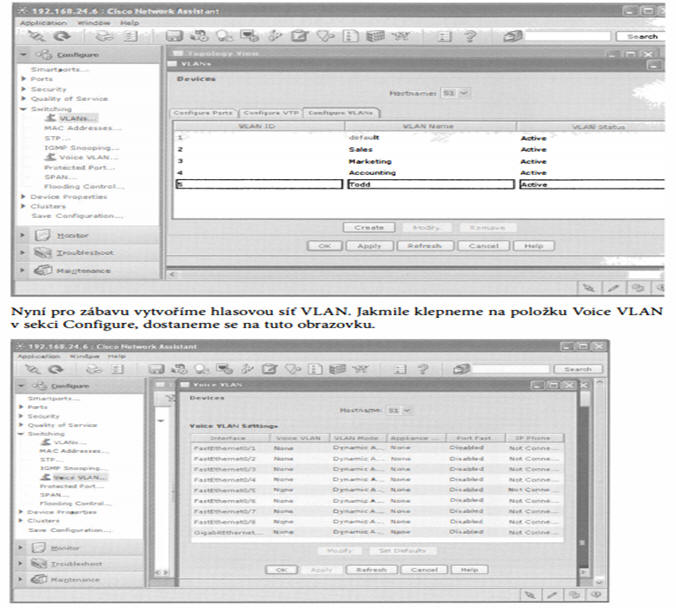Click the Maintenance icon in VLANs window sidebar
The image size is (676, 608).
tap(43, 270)
